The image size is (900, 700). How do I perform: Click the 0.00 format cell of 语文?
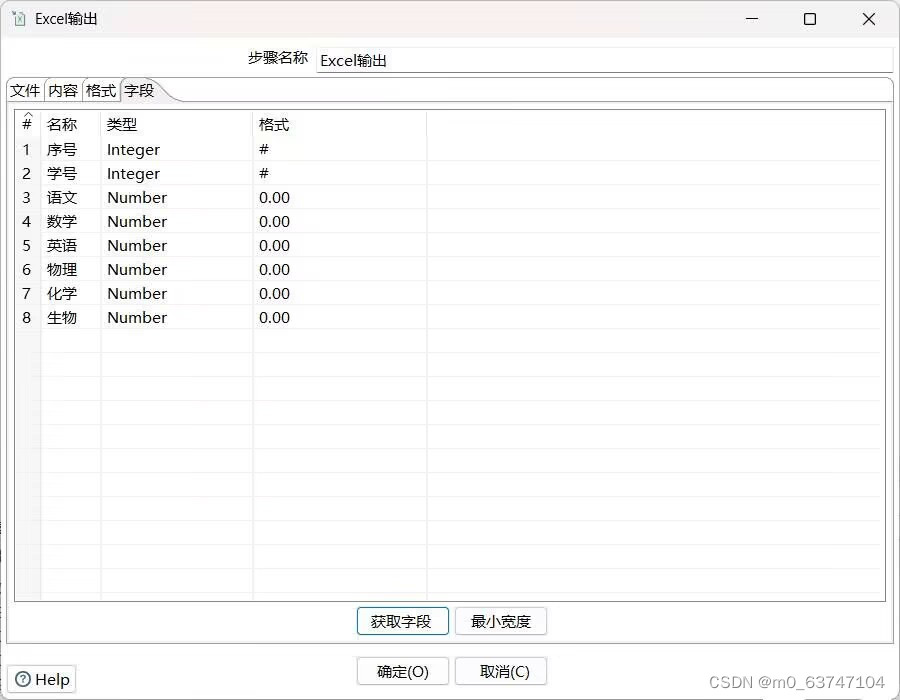tap(340, 197)
